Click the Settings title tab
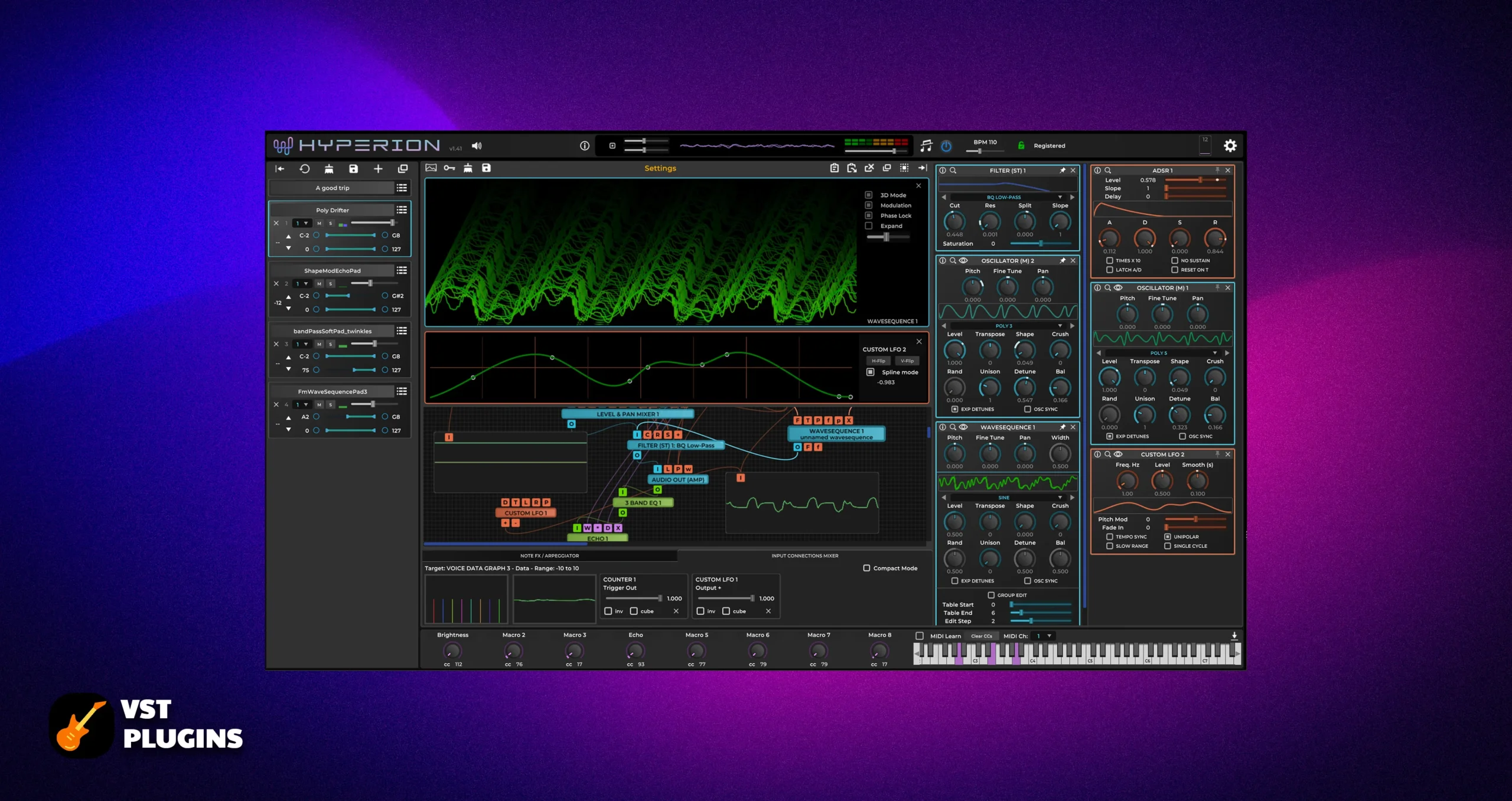The image size is (1512, 801). tap(660, 168)
